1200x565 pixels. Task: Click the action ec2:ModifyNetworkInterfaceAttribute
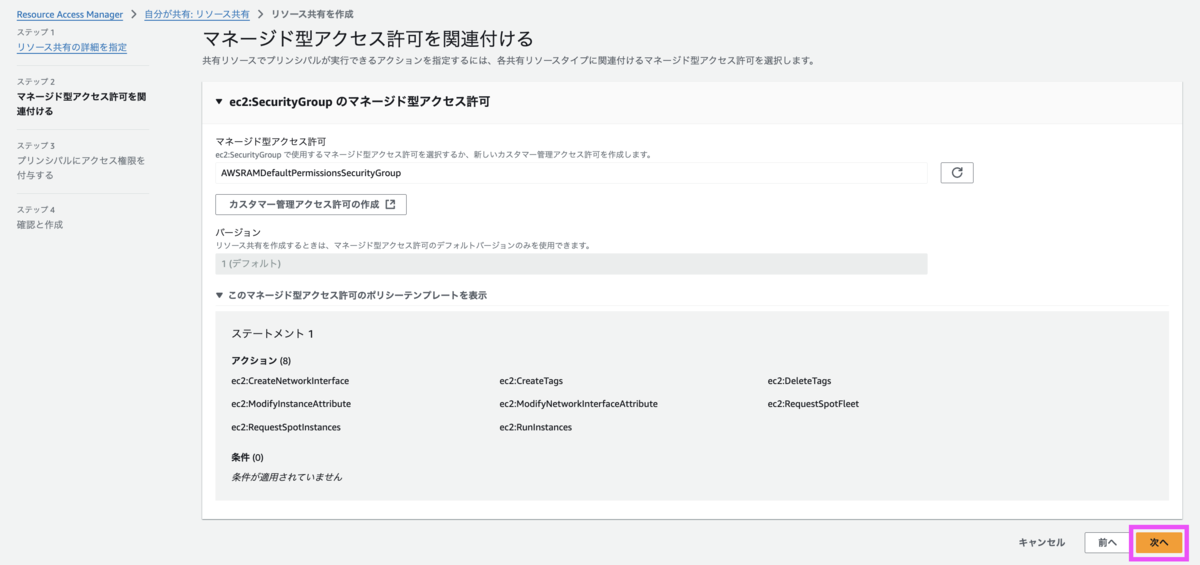pyautogui.click(x=578, y=404)
